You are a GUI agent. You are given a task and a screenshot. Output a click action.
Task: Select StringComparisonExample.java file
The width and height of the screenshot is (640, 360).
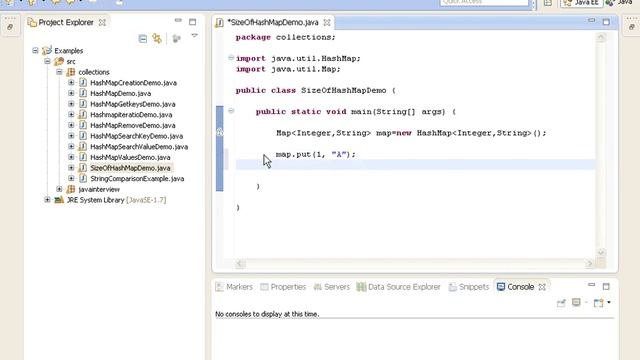pyautogui.click(x=137, y=178)
